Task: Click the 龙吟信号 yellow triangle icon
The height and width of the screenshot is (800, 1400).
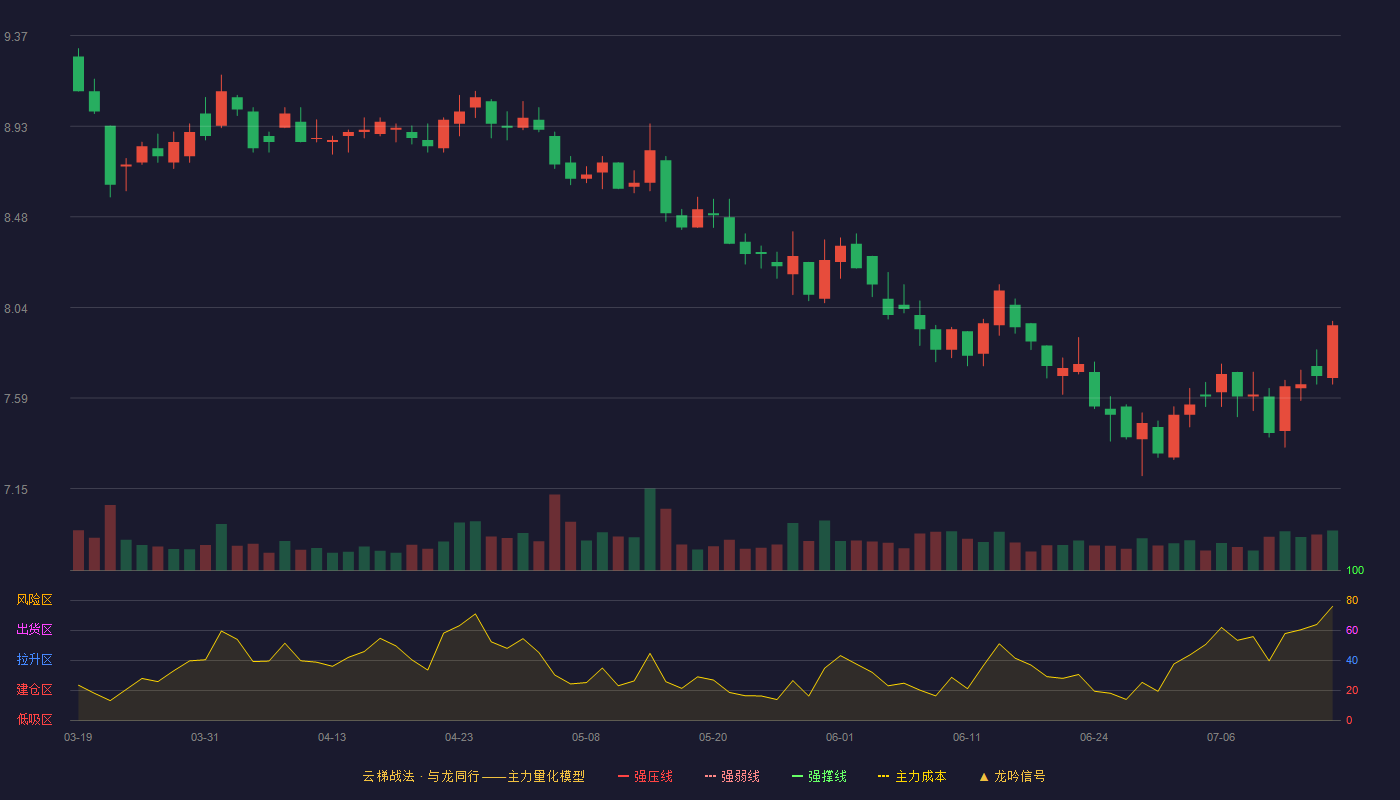Action: pyautogui.click(x=984, y=776)
